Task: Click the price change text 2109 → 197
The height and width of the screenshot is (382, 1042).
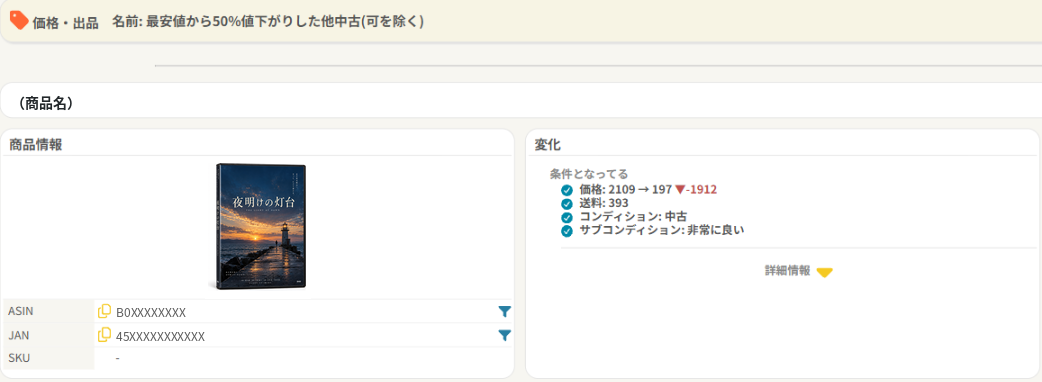Action: (640, 190)
